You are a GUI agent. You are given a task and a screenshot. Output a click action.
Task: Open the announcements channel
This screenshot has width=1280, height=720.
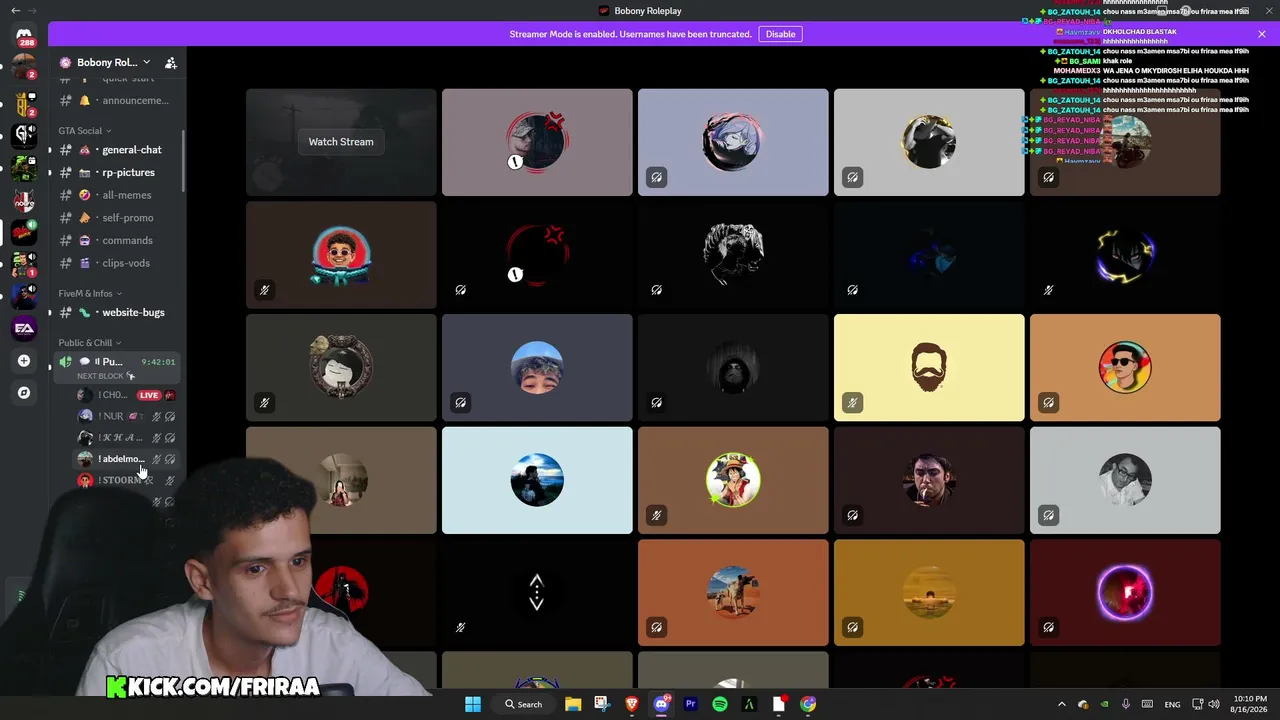pos(118,100)
